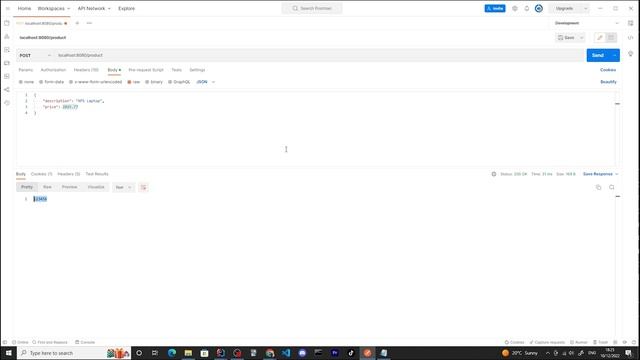Screen dimensions: 640x360
Task: Open the History sidebar icon
Action: (x=7, y=103)
